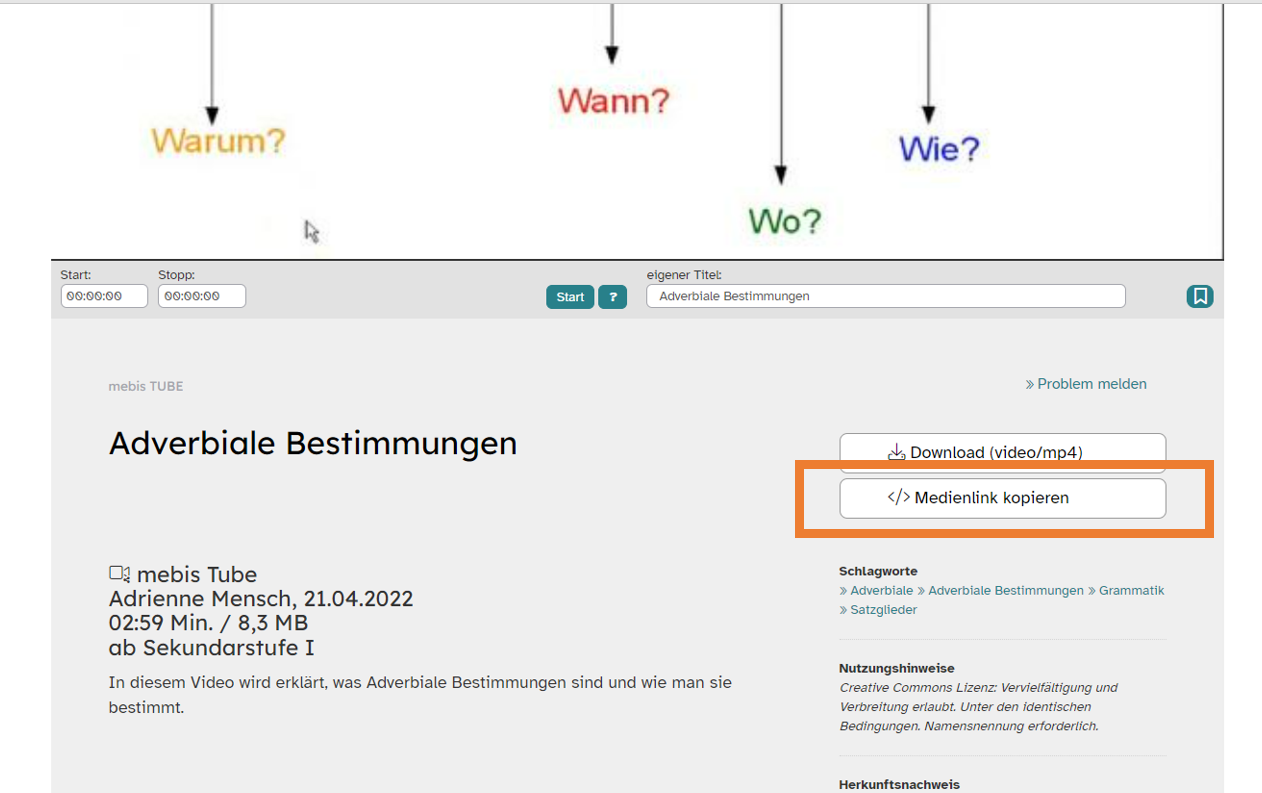Click the code icon for Medienlink kopieren
Image resolution: width=1262 pixels, height=793 pixels.
(x=899, y=497)
